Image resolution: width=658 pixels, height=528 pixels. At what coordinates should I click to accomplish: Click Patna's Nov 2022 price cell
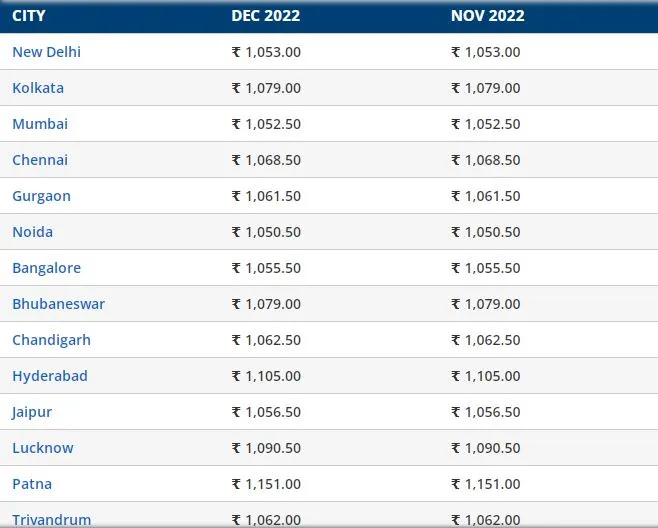486,484
